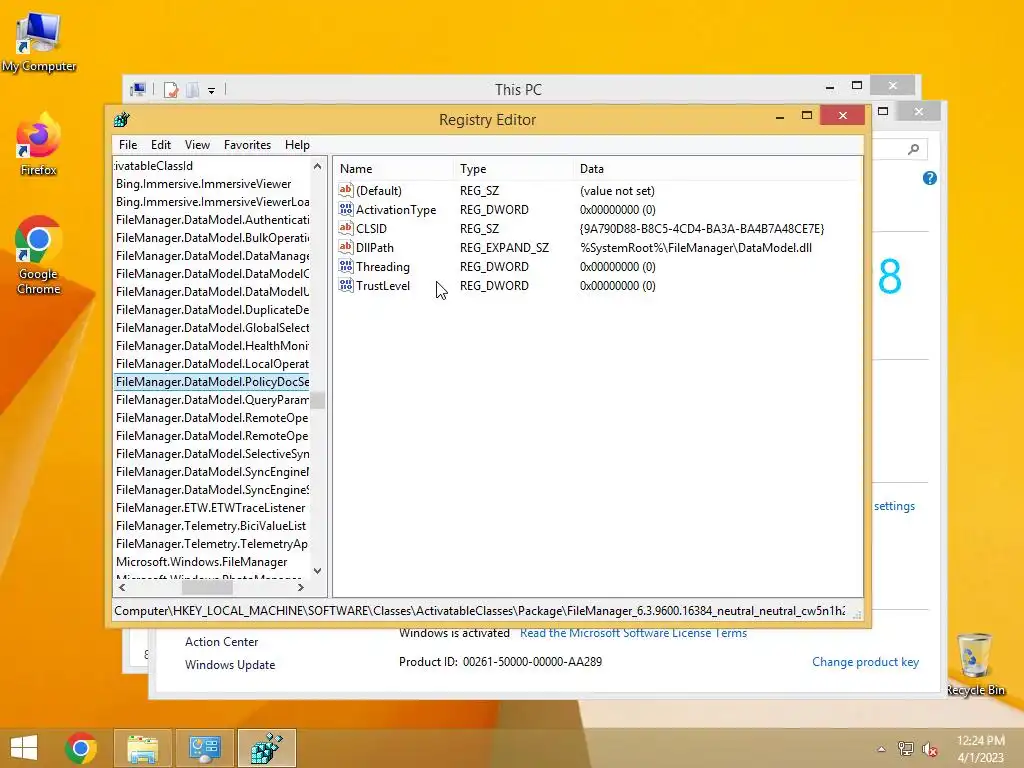Open Chrome from the taskbar
Screen dimensions: 1024x768
pos(81,748)
